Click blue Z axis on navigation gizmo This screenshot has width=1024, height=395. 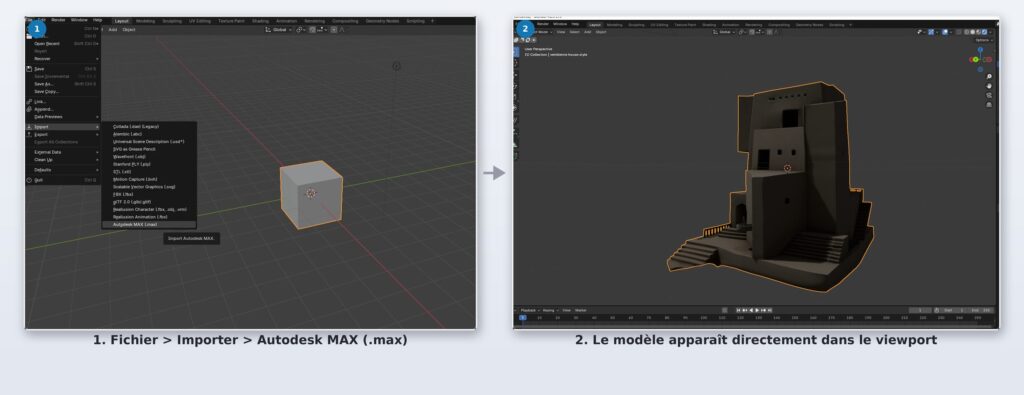click(x=980, y=50)
